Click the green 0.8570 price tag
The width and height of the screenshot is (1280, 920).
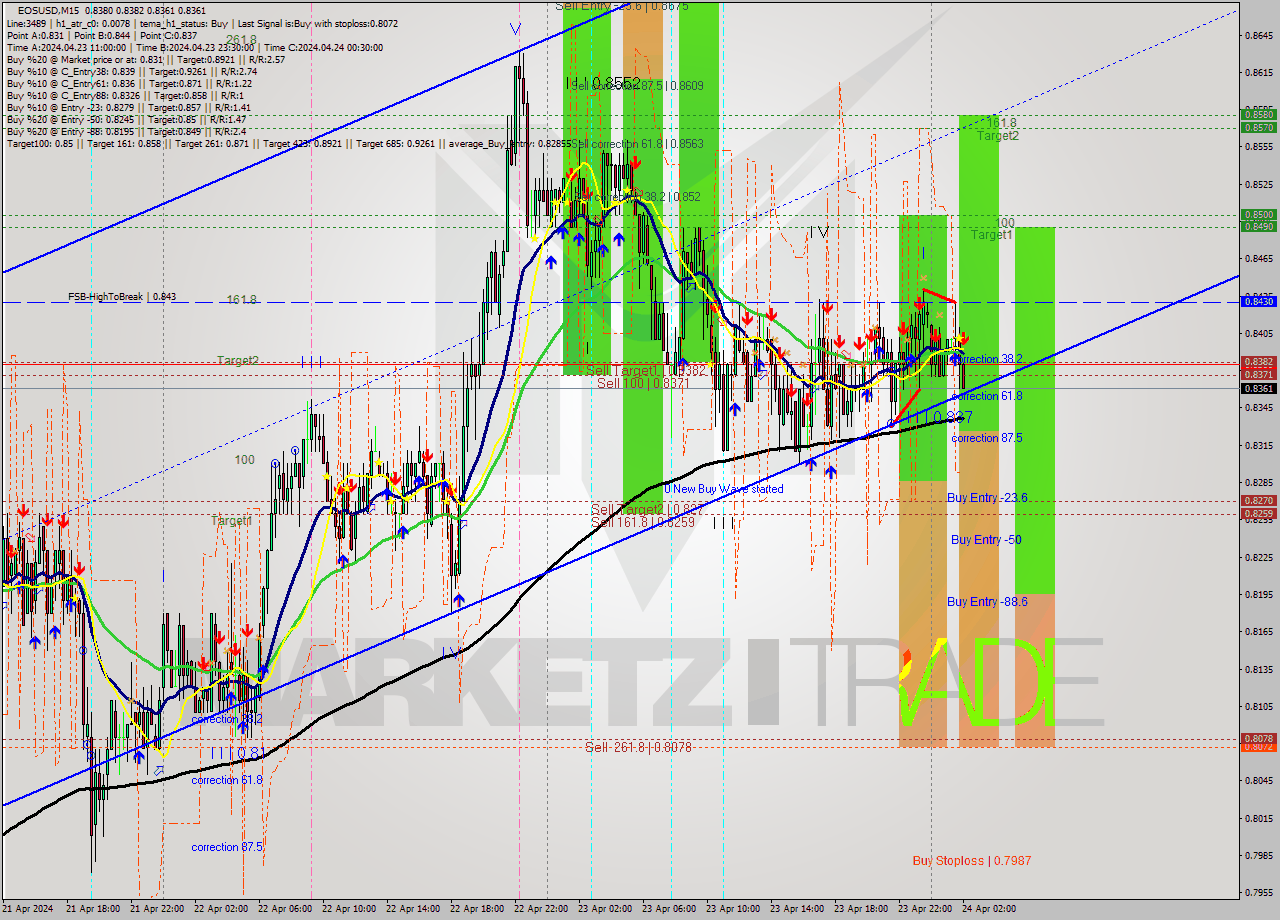[1258, 127]
